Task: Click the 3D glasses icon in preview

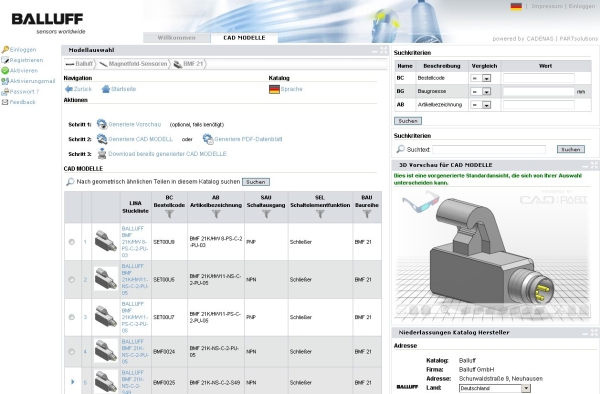Action: pyautogui.click(x=421, y=202)
